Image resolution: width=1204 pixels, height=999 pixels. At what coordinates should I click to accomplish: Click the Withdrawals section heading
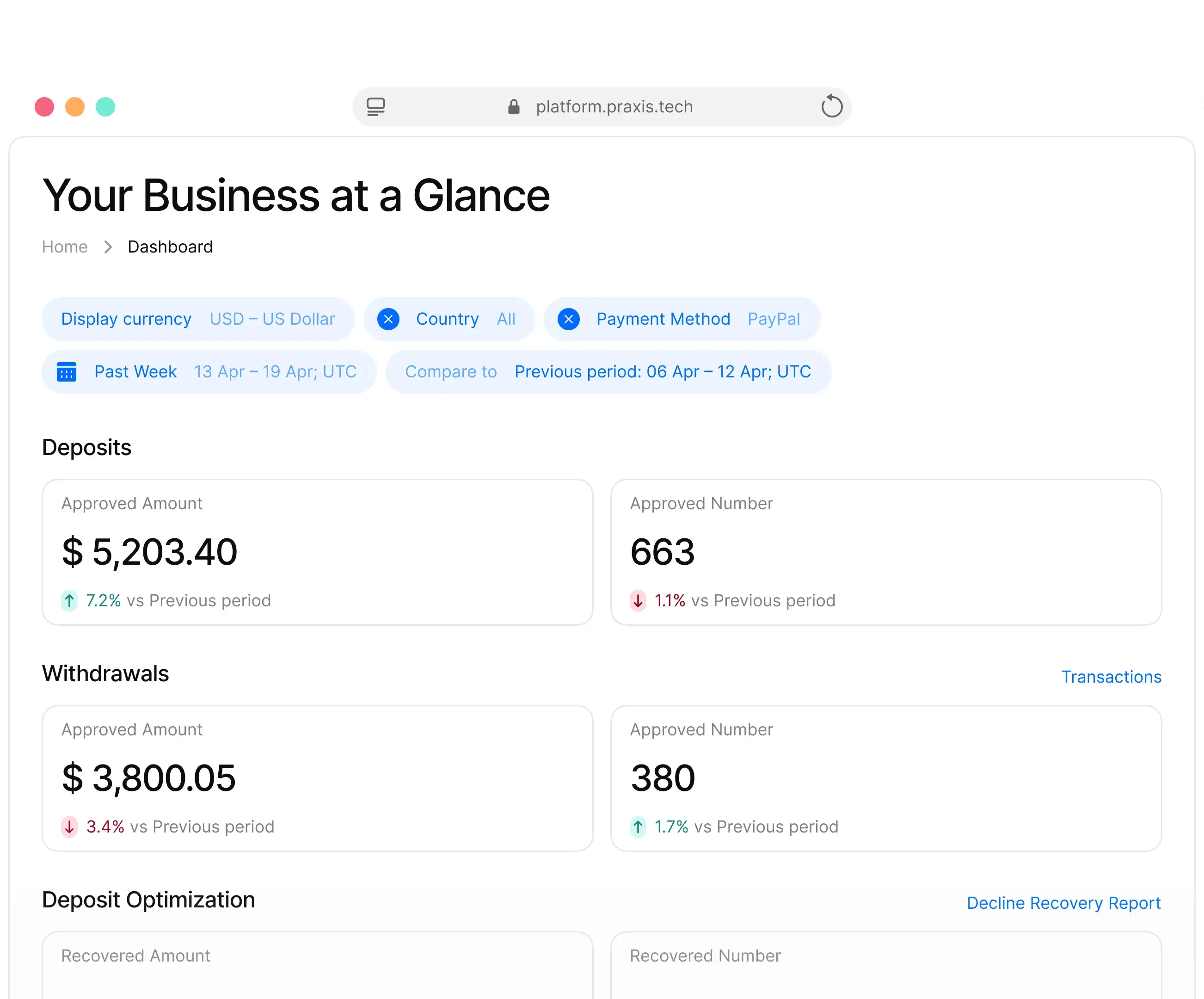tap(105, 673)
